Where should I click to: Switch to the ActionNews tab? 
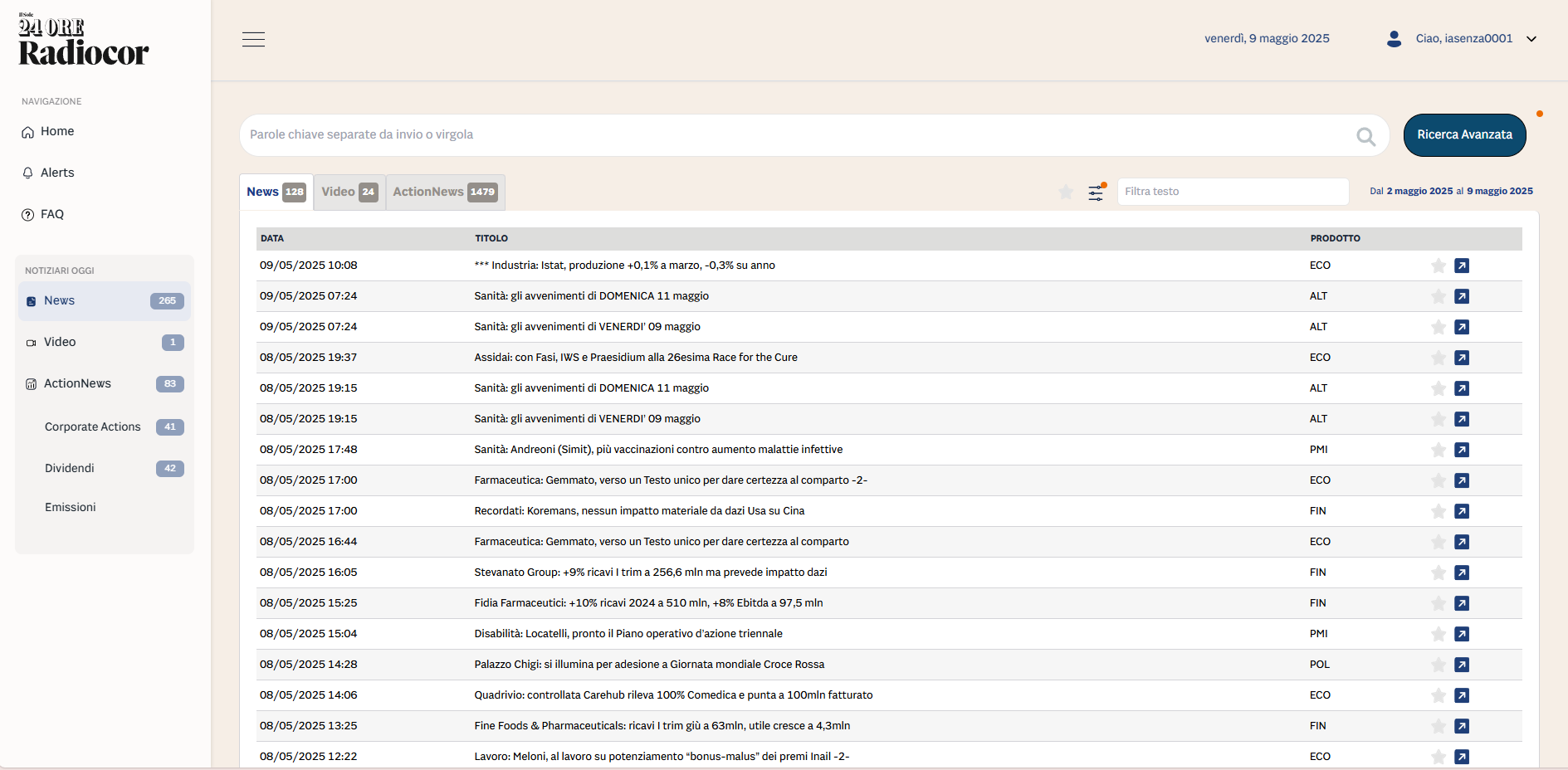(446, 192)
